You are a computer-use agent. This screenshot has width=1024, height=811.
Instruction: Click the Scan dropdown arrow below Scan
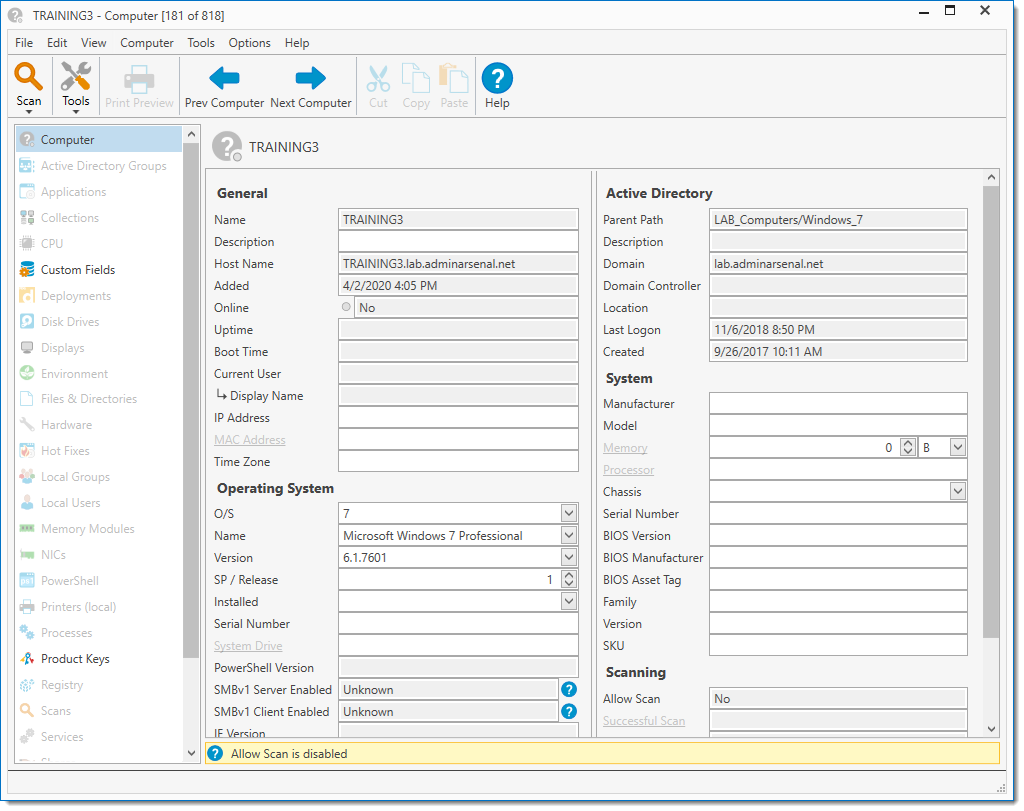29,112
